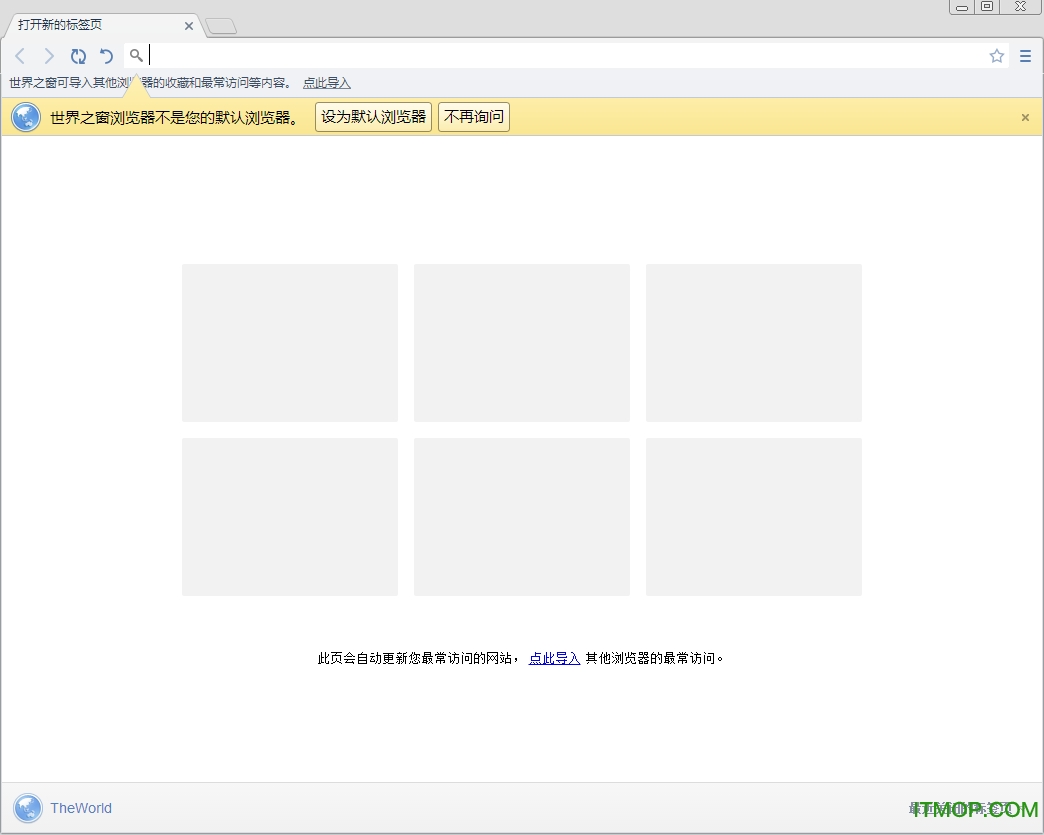
Task: Click the forward navigation arrow
Action: [x=49, y=56]
